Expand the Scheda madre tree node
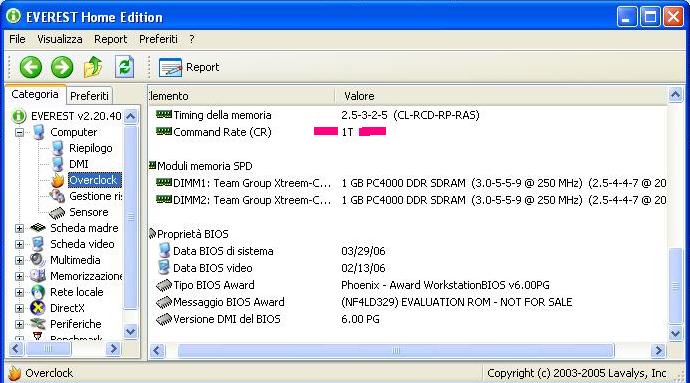The image size is (690, 383). click(x=19, y=228)
